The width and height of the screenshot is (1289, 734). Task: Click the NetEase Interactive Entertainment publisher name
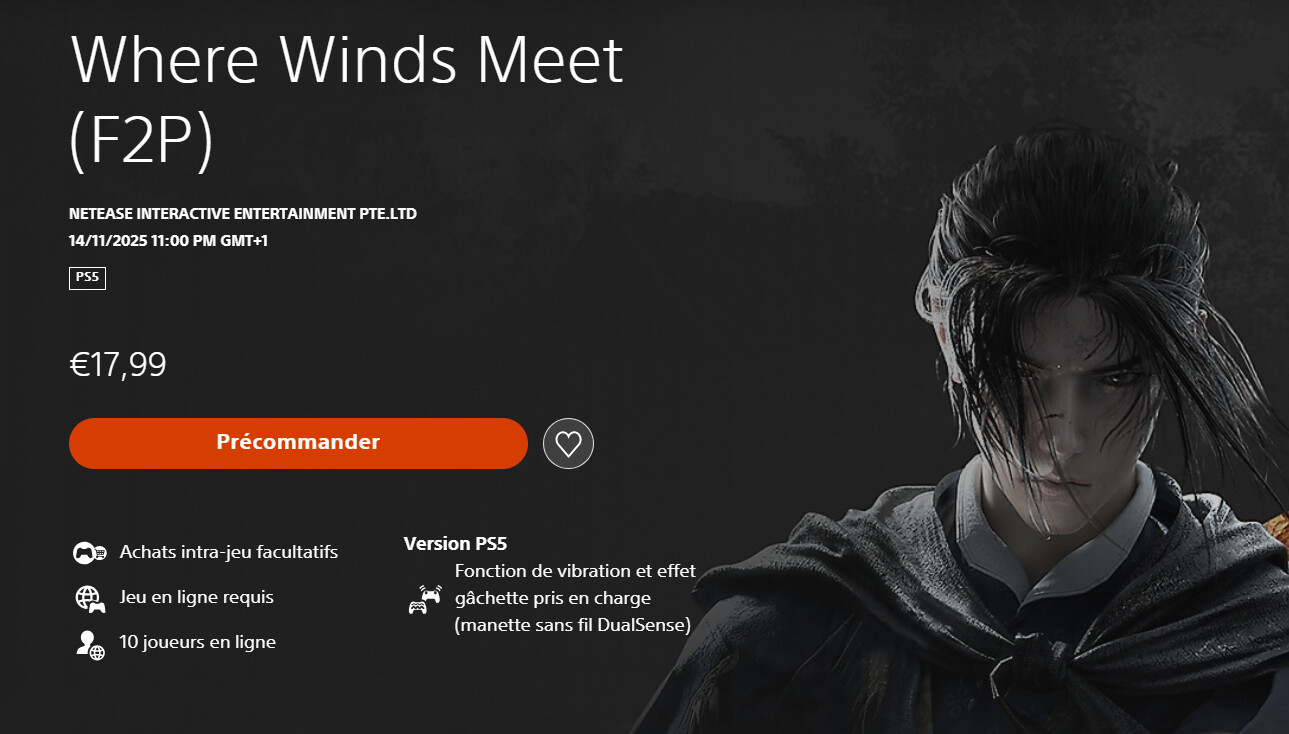(x=243, y=214)
